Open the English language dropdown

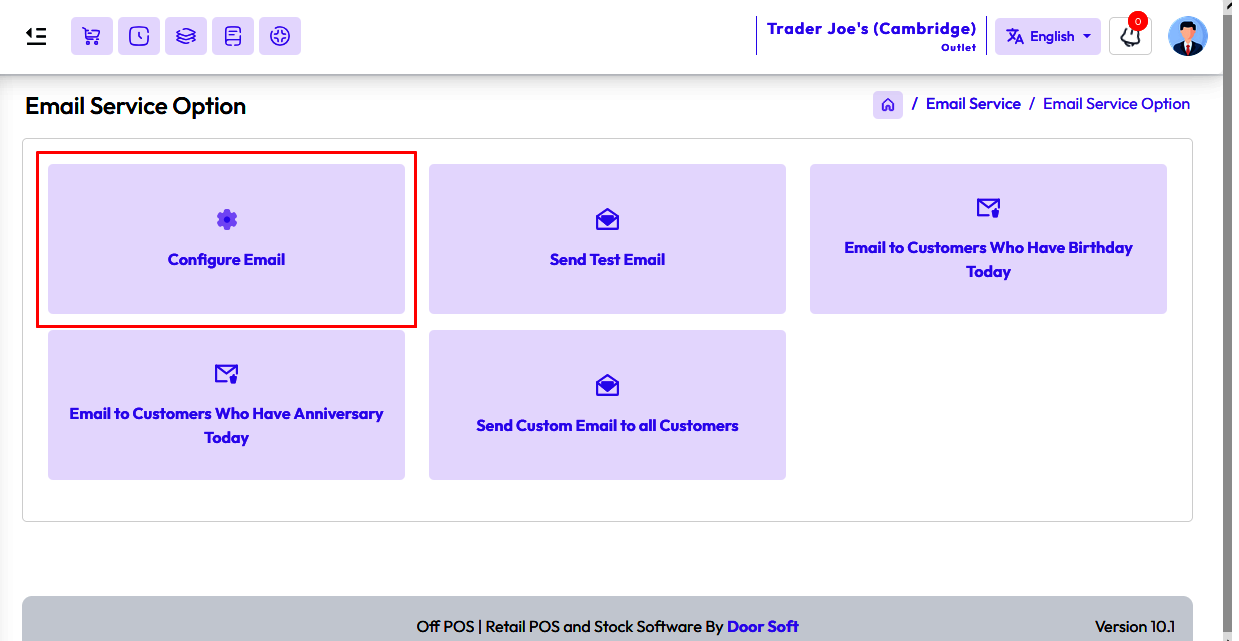(x=1047, y=36)
